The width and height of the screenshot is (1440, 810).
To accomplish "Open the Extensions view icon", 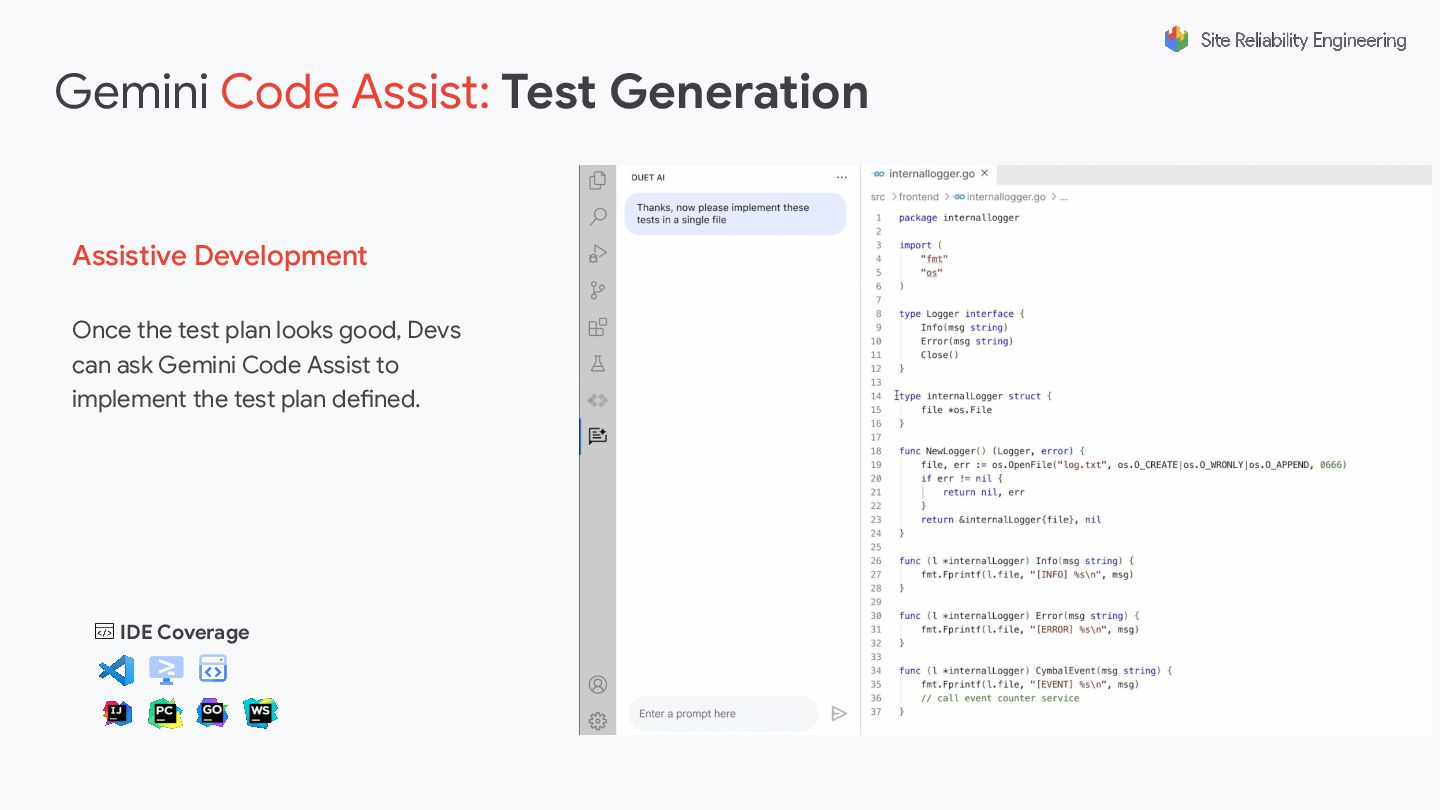I will (598, 327).
